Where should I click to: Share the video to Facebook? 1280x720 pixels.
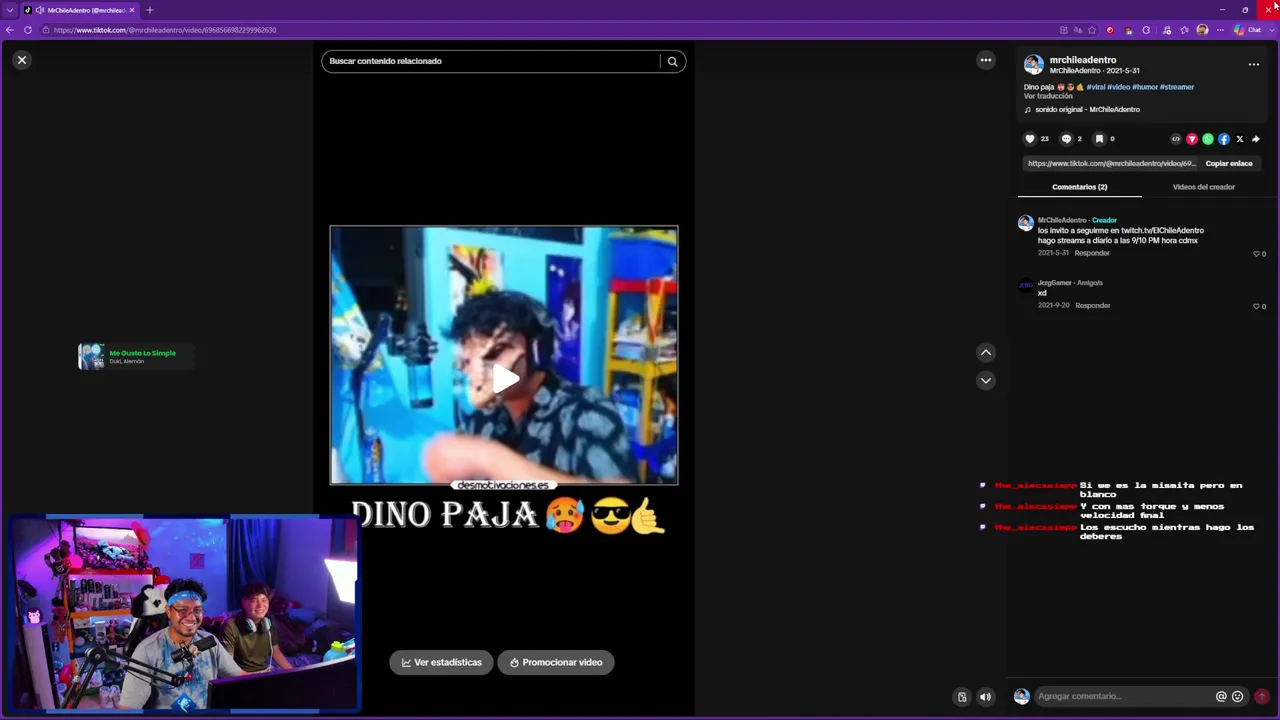point(1224,139)
